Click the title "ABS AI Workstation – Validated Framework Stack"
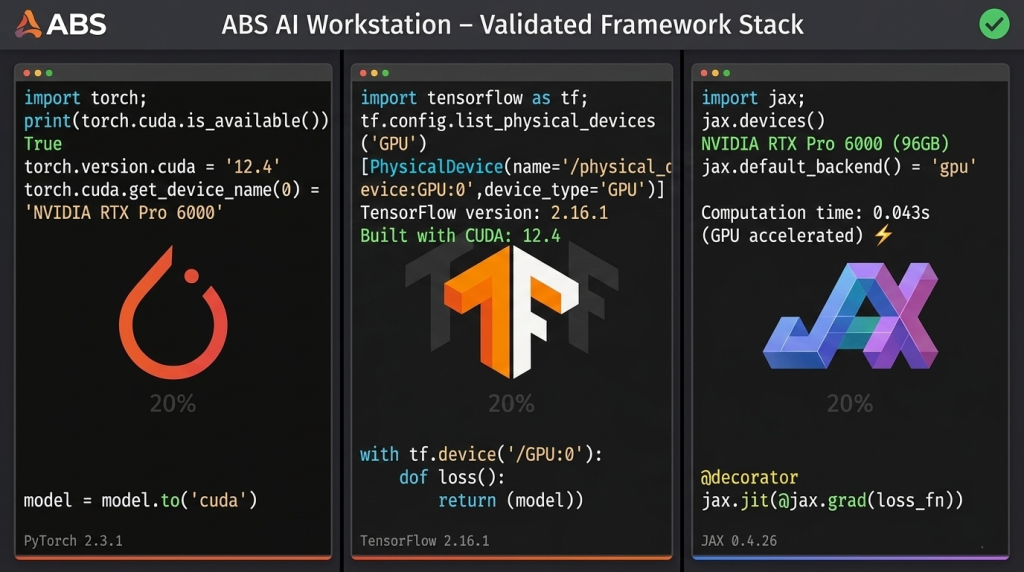The image size is (1024, 572). [512, 25]
